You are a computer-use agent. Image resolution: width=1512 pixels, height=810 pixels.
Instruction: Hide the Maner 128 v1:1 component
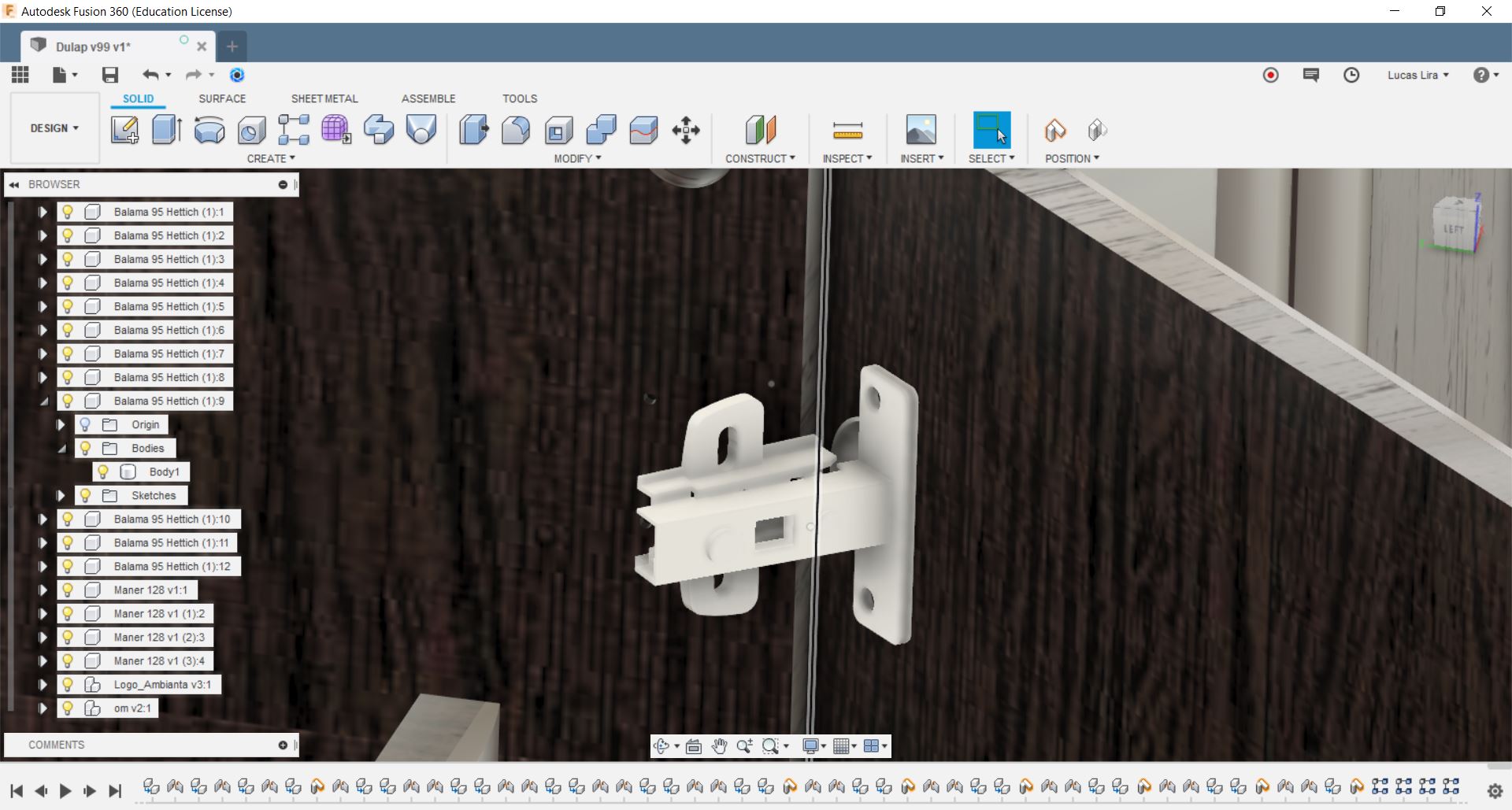[x=67, y=590]
